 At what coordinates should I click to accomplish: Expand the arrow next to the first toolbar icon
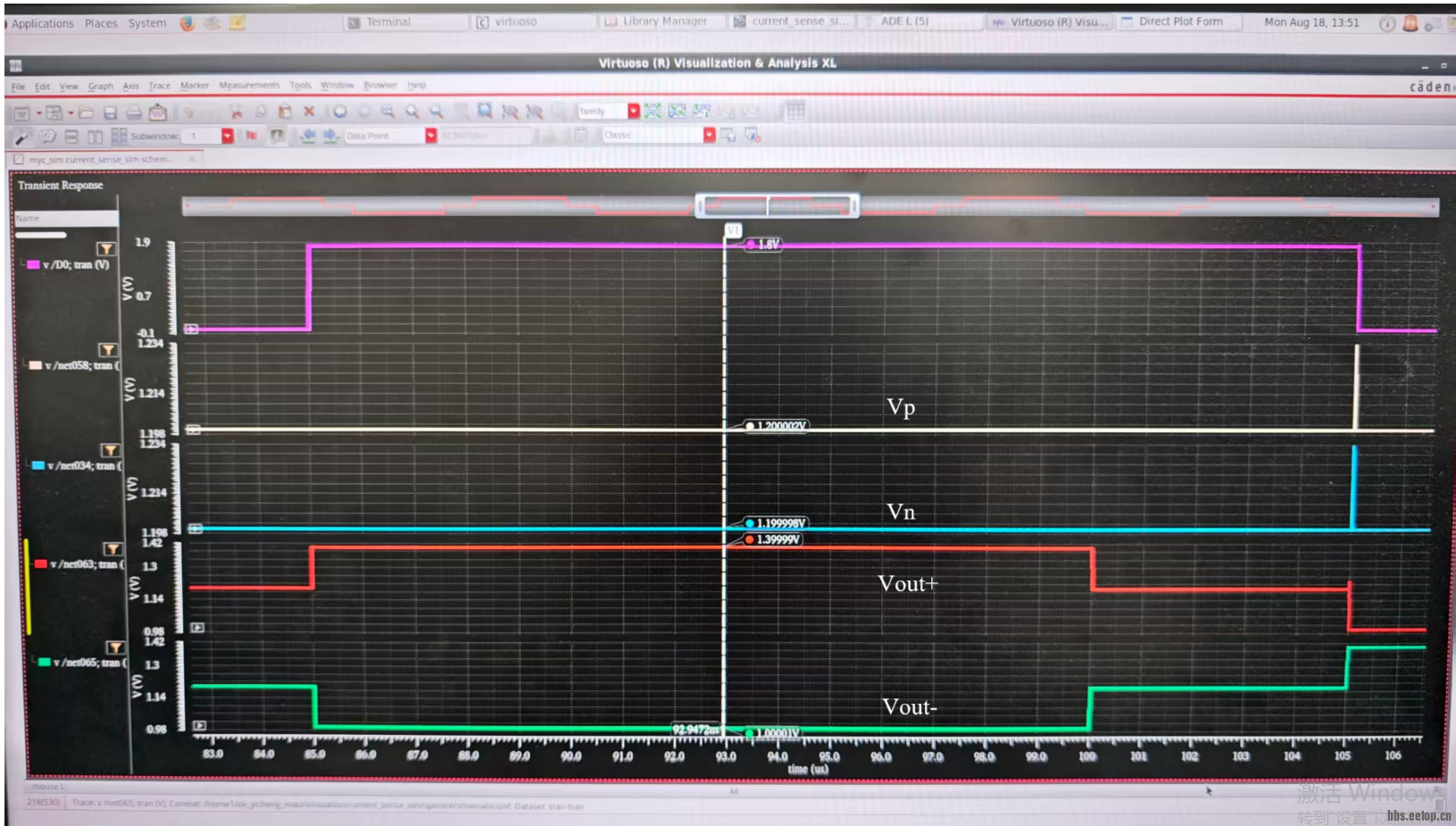point(38,113)
